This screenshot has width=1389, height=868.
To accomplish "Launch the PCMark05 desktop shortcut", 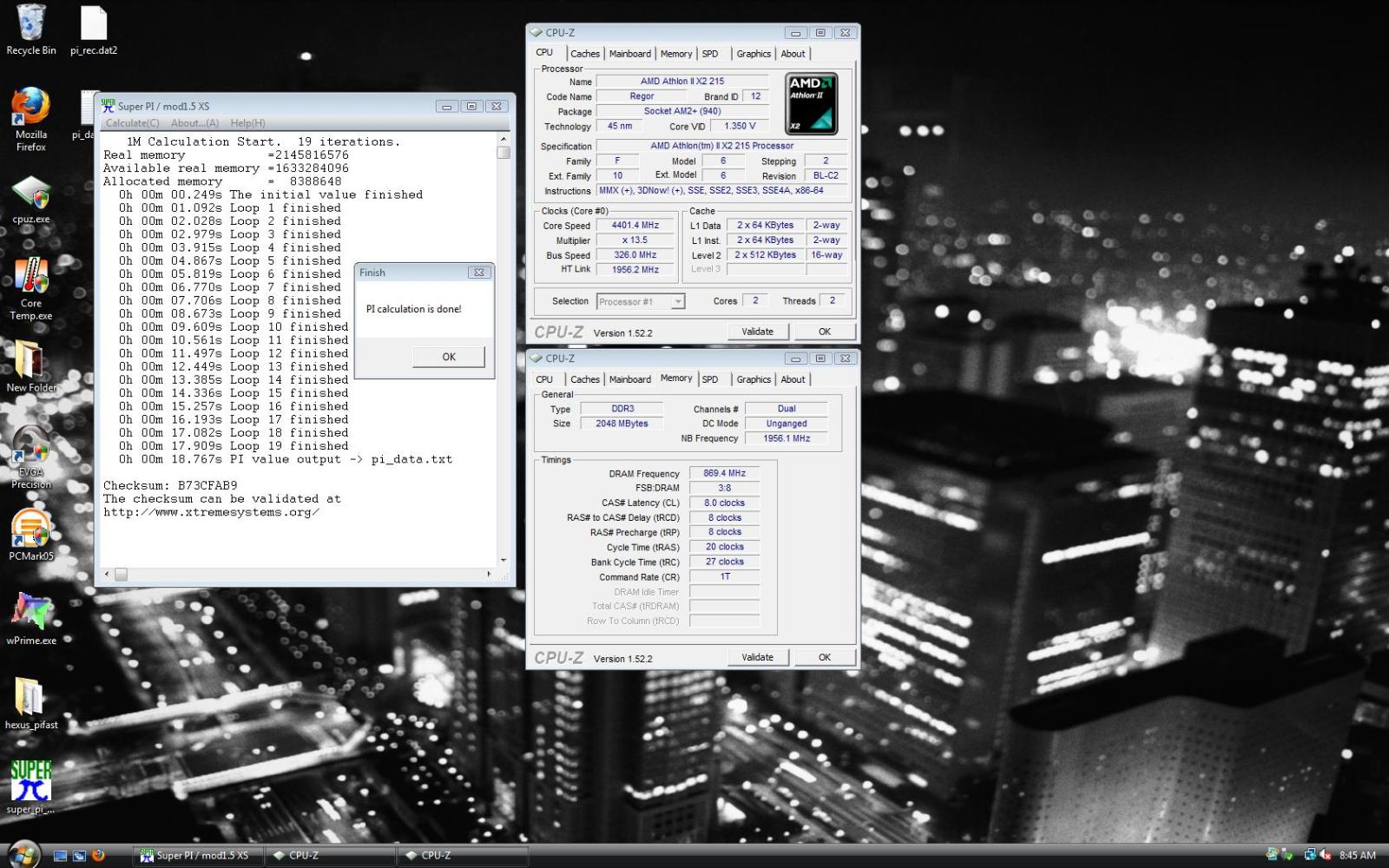I will pyautogui.click(x=31, y=535).
